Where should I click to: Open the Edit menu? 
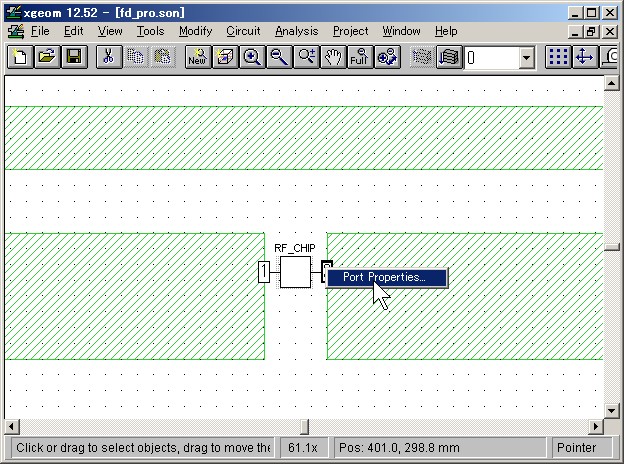(x=74, y=31)
